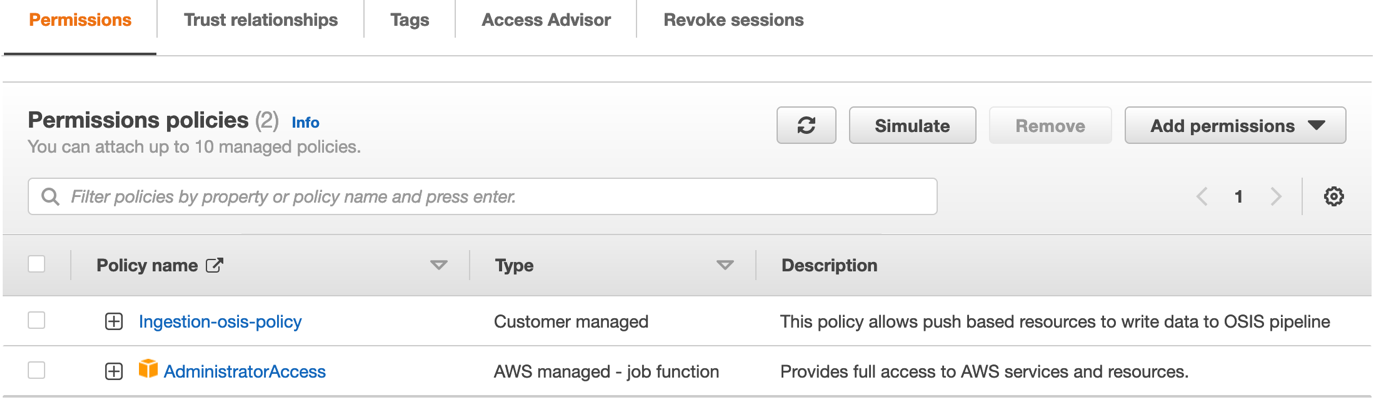
Task: Open the table preferences gear icon
Action: point(1333,197)
